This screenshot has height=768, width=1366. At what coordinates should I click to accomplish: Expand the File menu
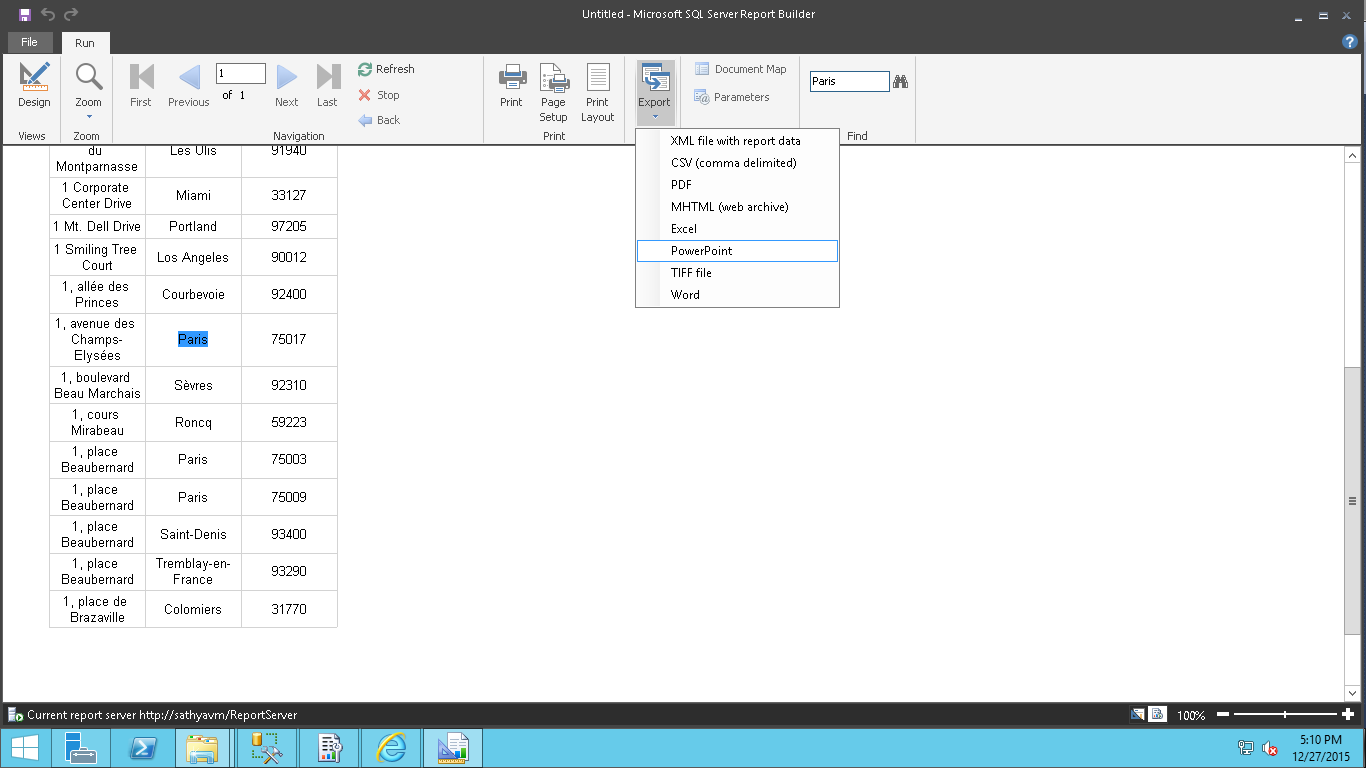coord(30,42)
